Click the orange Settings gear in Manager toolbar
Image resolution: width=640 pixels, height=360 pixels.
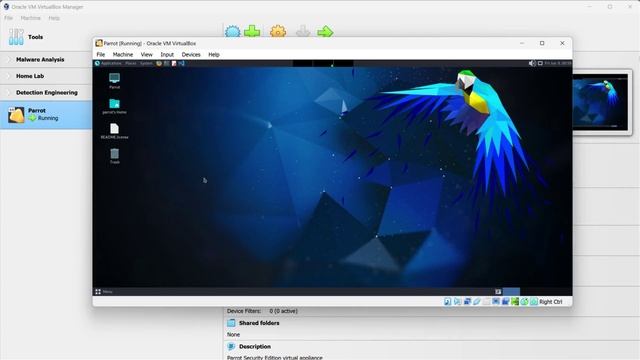tap(278, 31)
